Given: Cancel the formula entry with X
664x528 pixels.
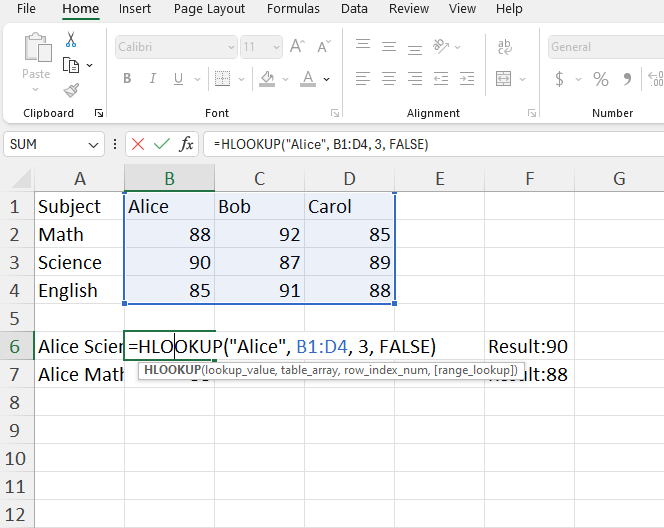Looking at the screenshot, I should coord(138,144).
